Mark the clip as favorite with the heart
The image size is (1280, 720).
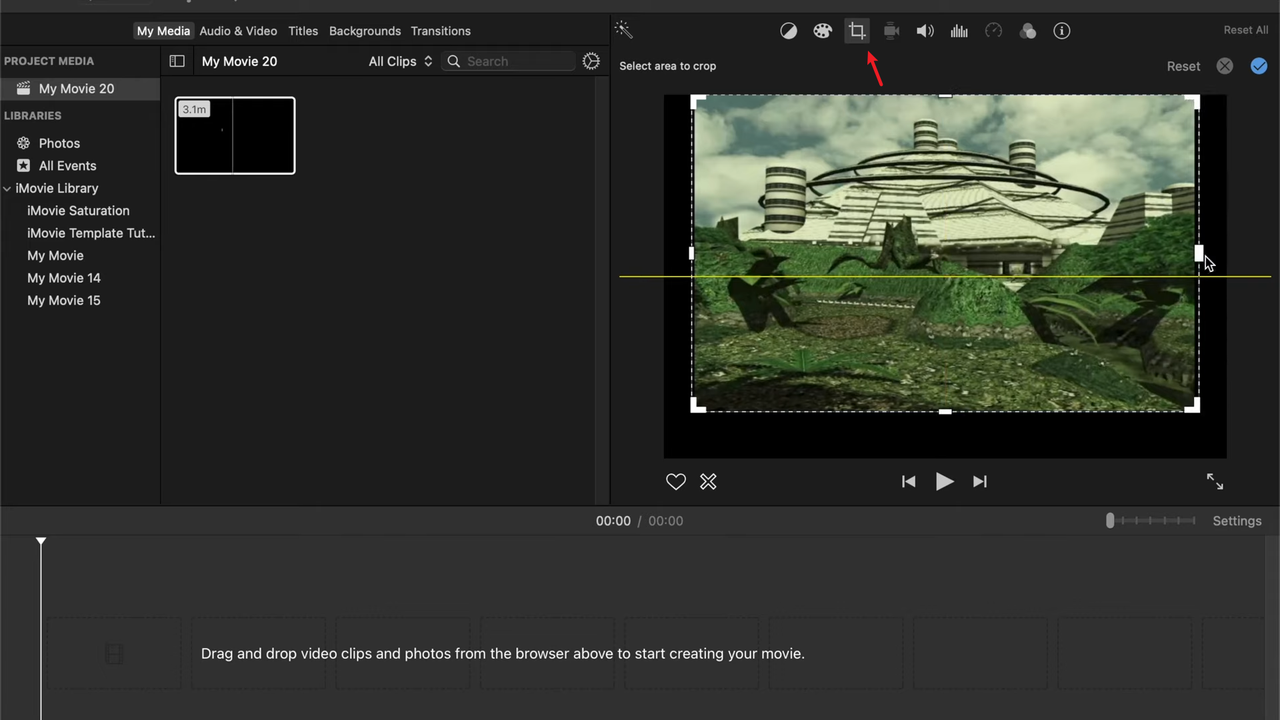676,481
